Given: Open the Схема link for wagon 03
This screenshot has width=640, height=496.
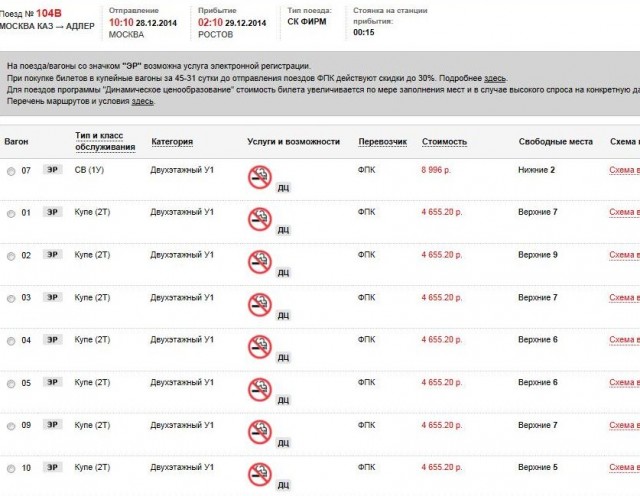Looking at the screenshot, I should click(623, 298).
